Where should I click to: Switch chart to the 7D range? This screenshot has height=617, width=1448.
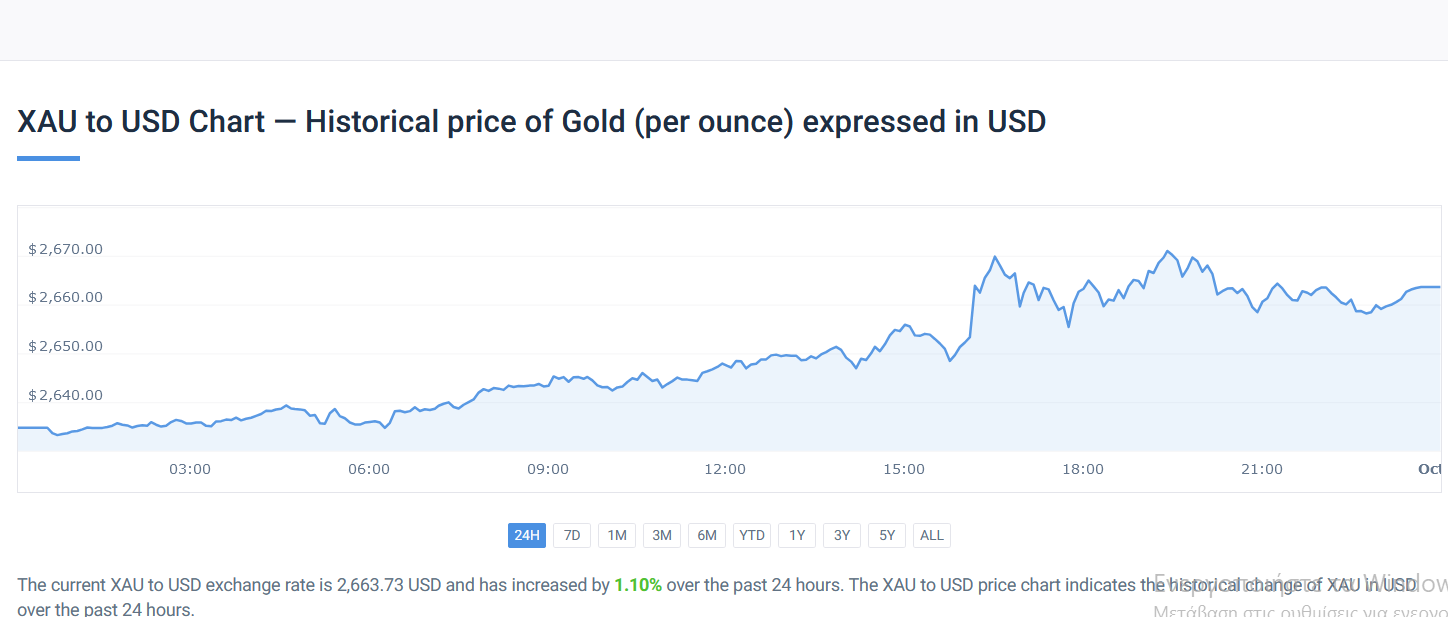(x=572, y=535)
